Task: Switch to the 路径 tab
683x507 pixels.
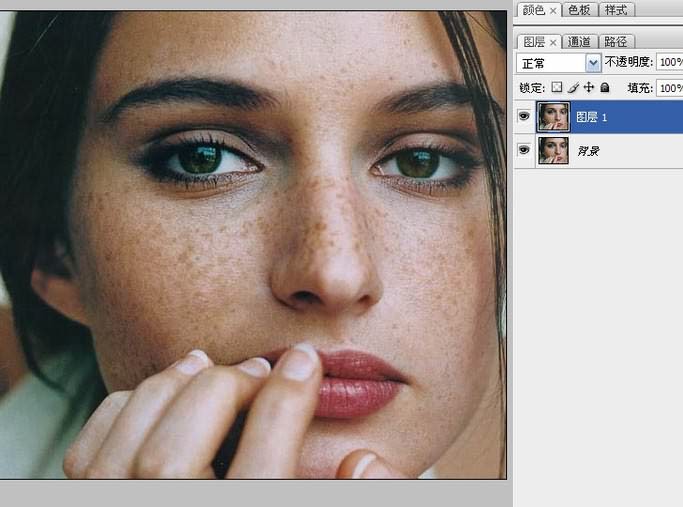Action: coord(616,42)
